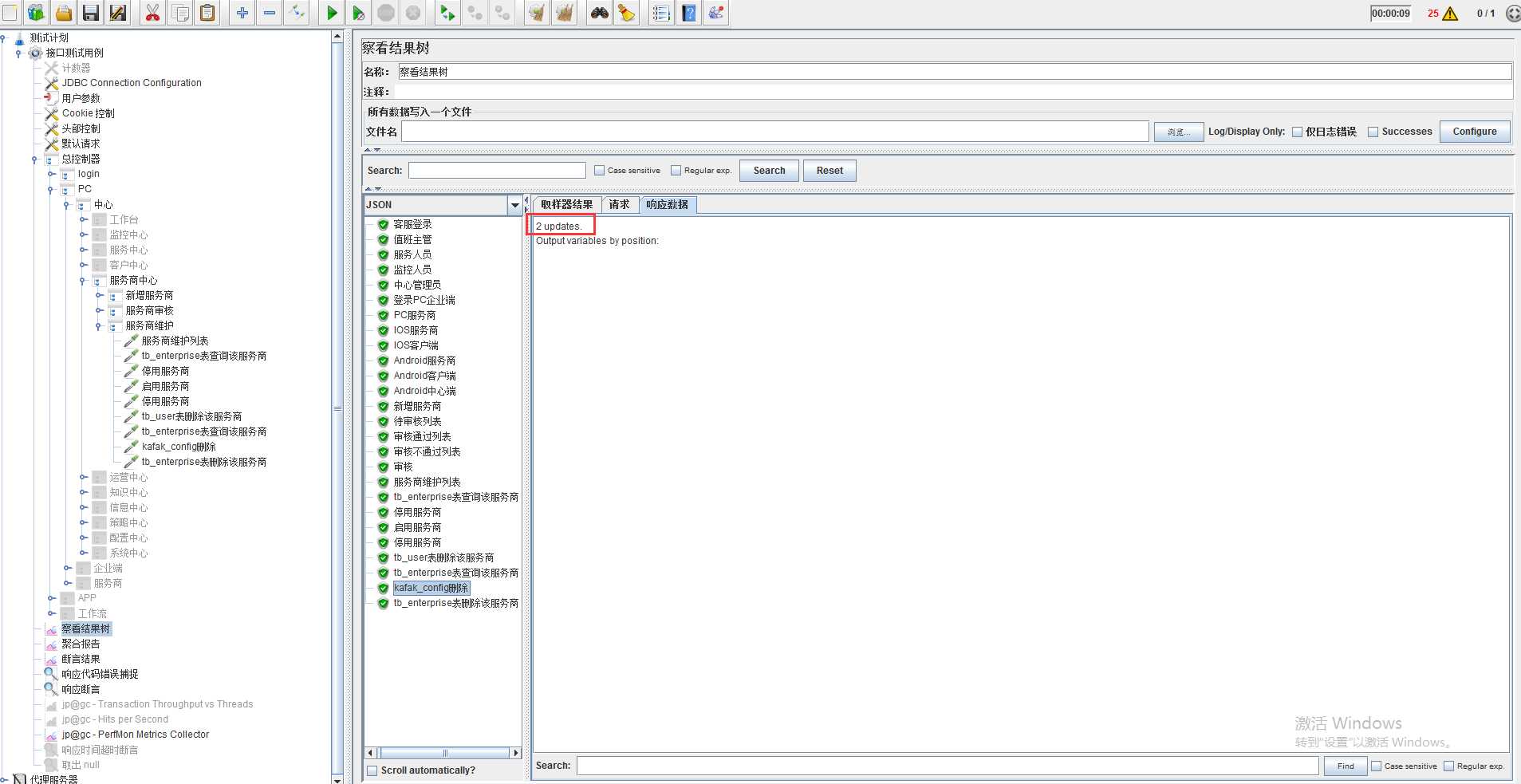The height and width of the screenshot is (784, 1521).
Task: Click the Reset button
Action: 829,171
